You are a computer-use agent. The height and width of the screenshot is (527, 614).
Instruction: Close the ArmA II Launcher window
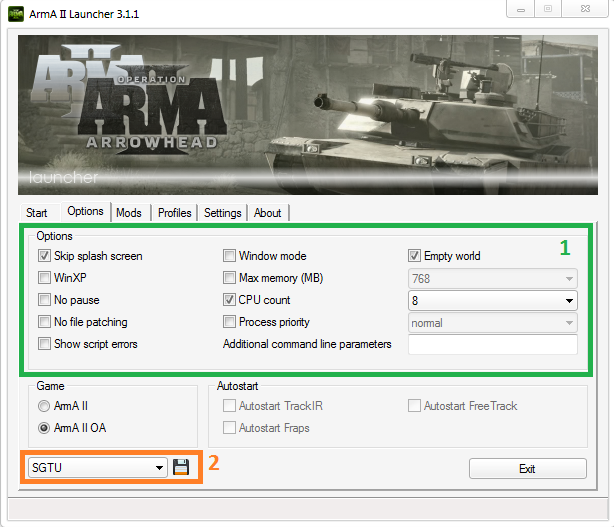585,9
